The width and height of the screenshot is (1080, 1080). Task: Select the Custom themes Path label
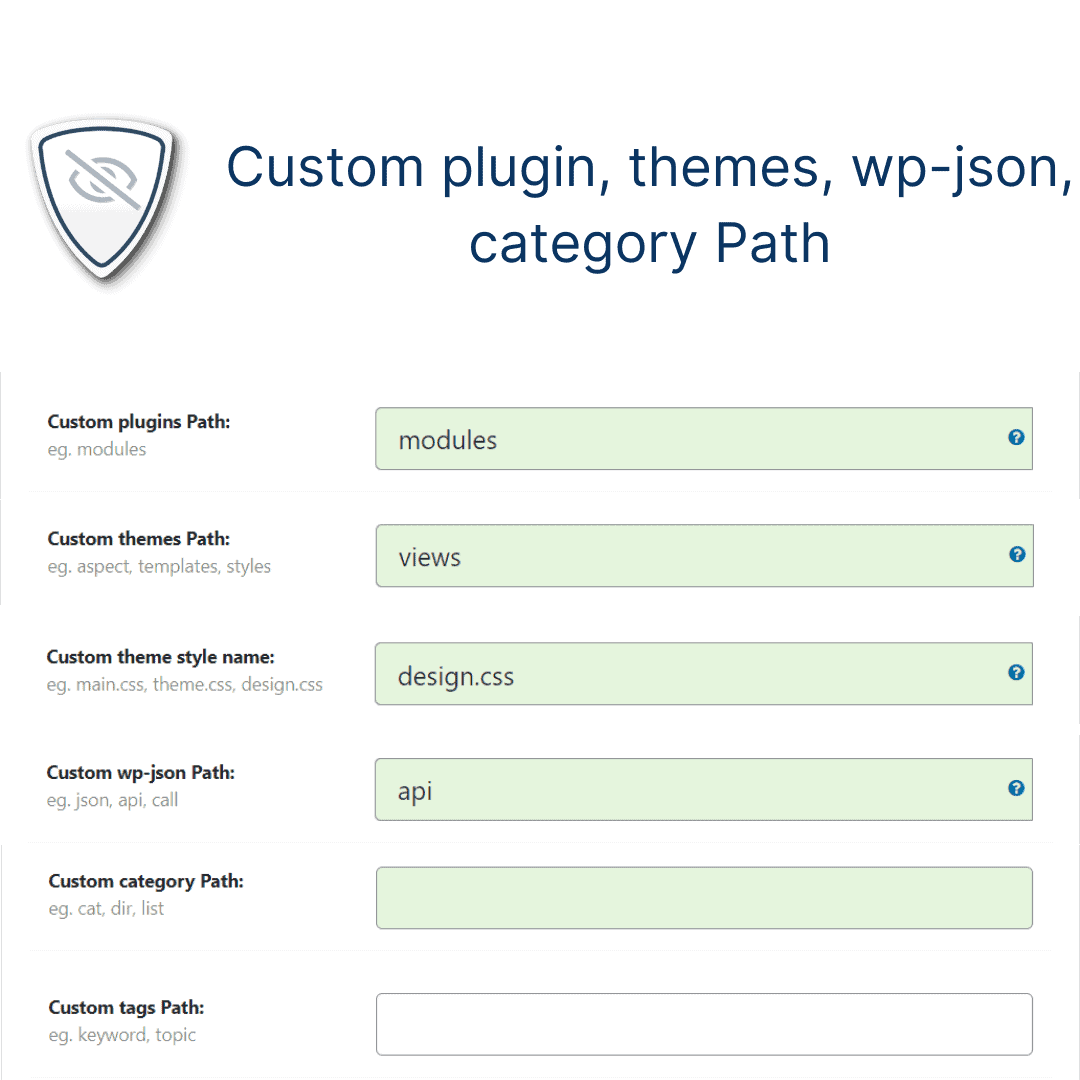tap(139, 539)
